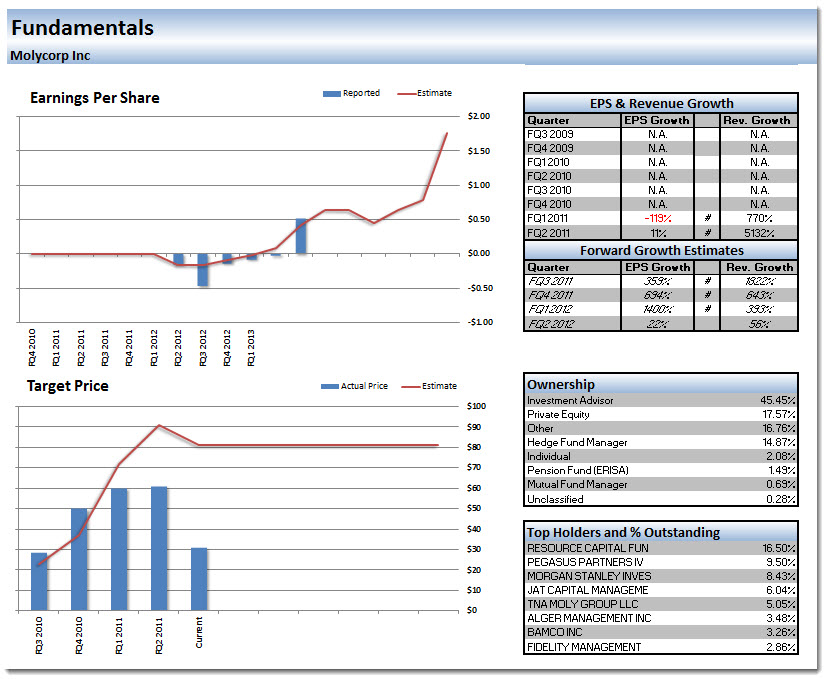Select the "RESOURCE CAPITAL FUN" holder name
Viewport: 827px width, 679px height.
tap(588, 549)
